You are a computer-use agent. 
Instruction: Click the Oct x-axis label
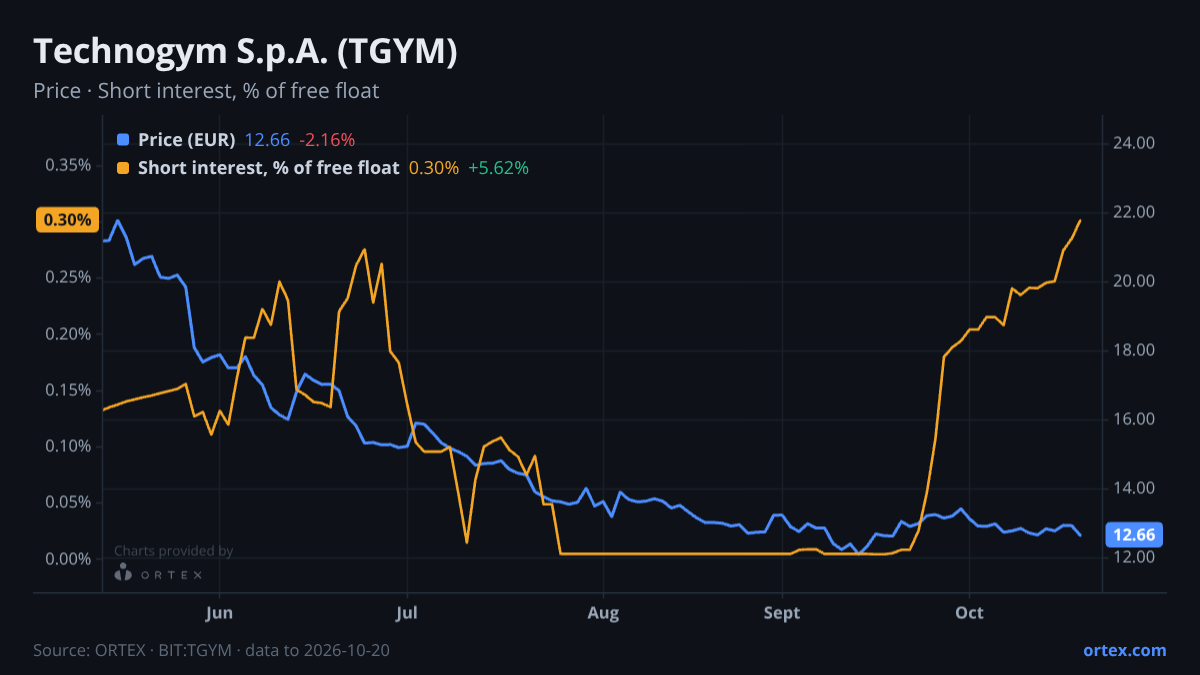[969, 612]
